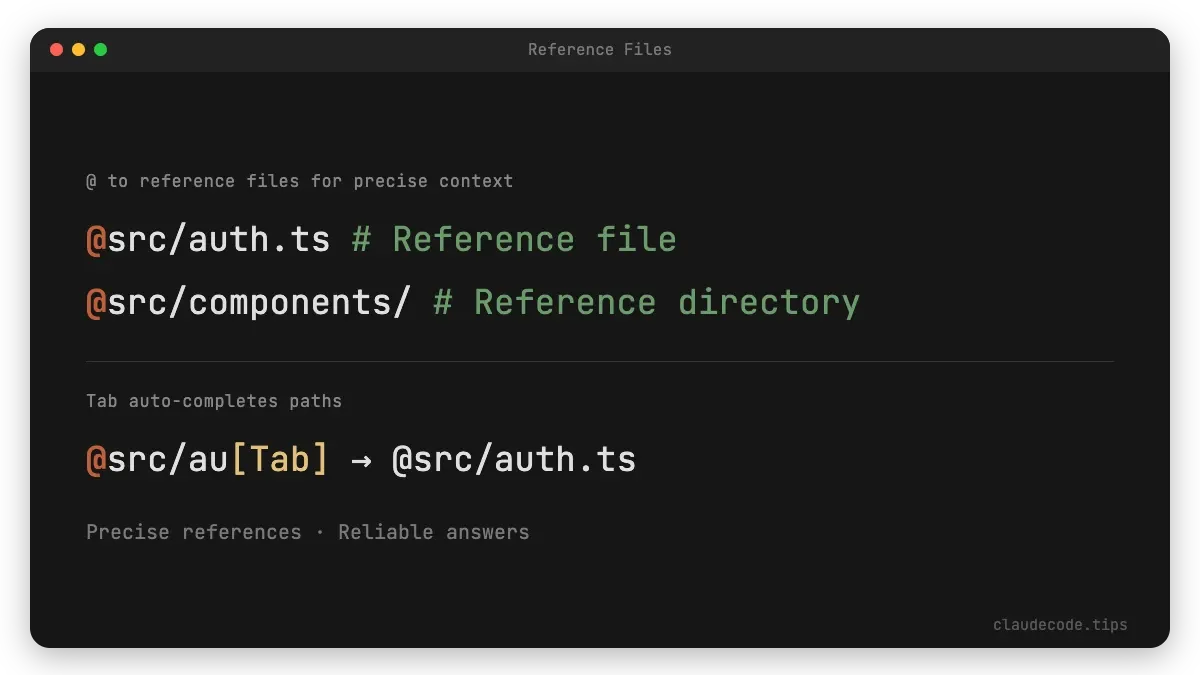Viewport: 1200px width, 675px height.
Task: Select the '# Reference file' comment
Action: tap(515, 239)
